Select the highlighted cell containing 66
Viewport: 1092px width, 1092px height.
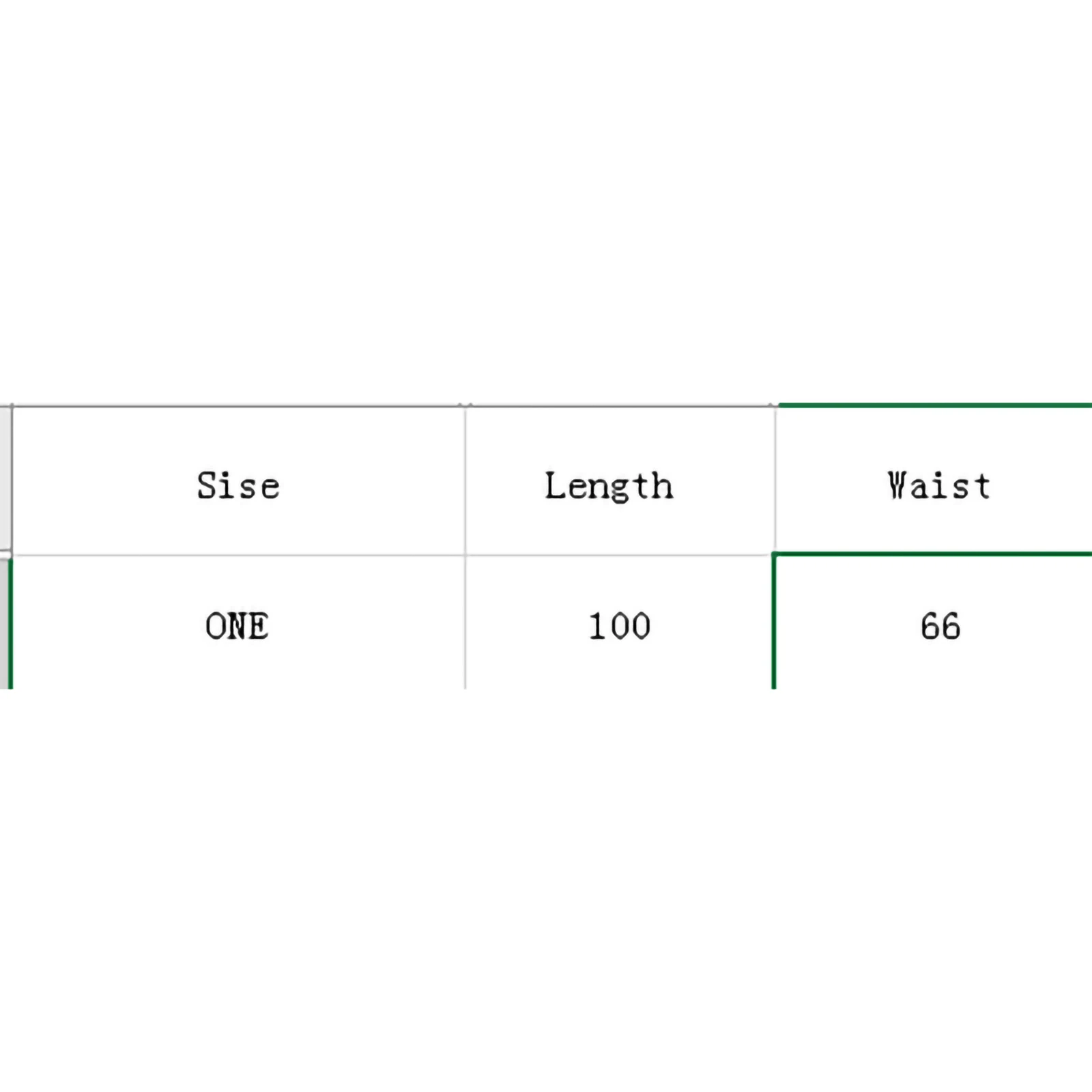[x=940, y=625]
